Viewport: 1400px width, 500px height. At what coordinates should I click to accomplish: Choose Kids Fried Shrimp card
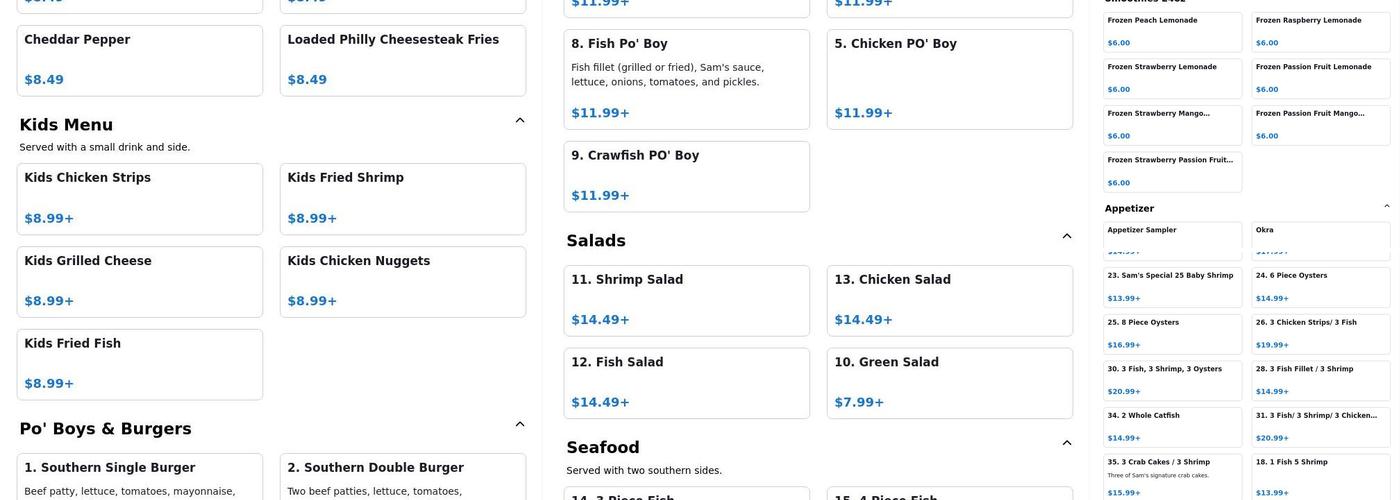(x=403, y=198)
